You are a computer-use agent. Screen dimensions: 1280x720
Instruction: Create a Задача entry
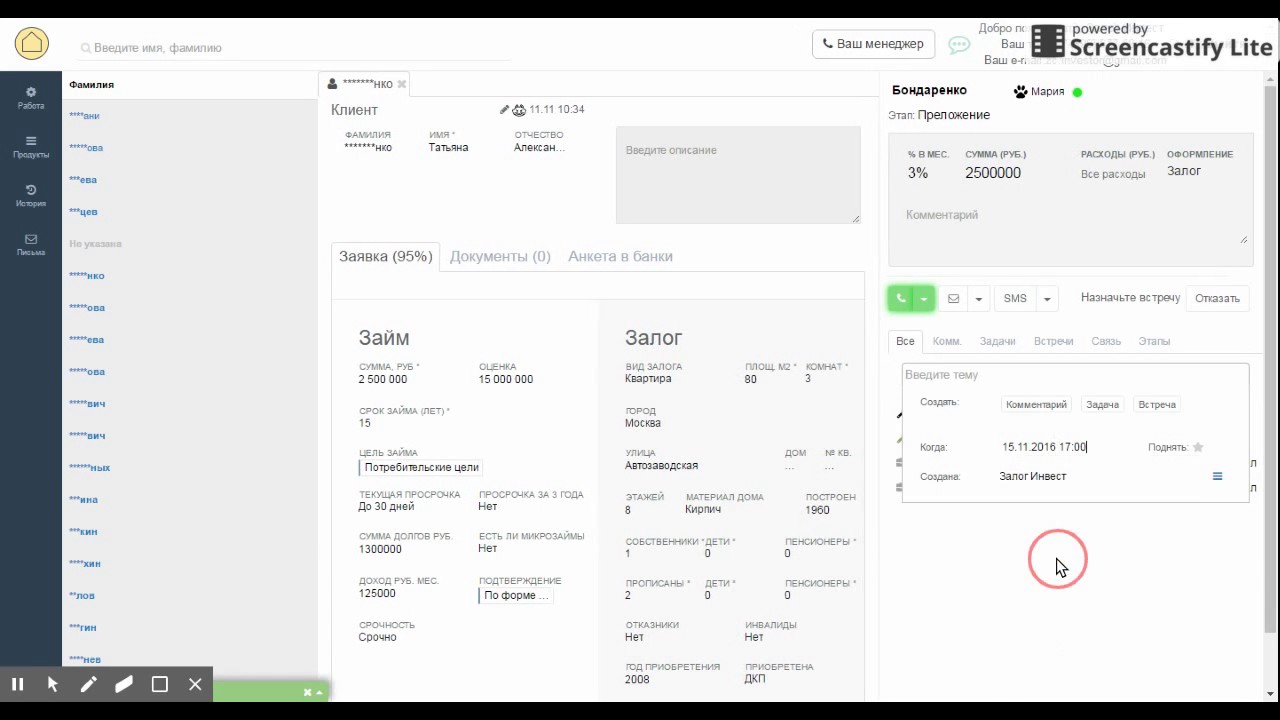[1102, 405]
